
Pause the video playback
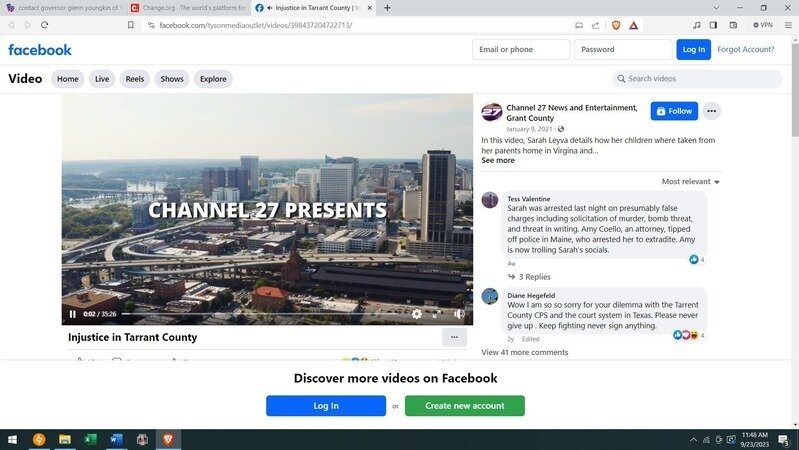pos(73,314)
